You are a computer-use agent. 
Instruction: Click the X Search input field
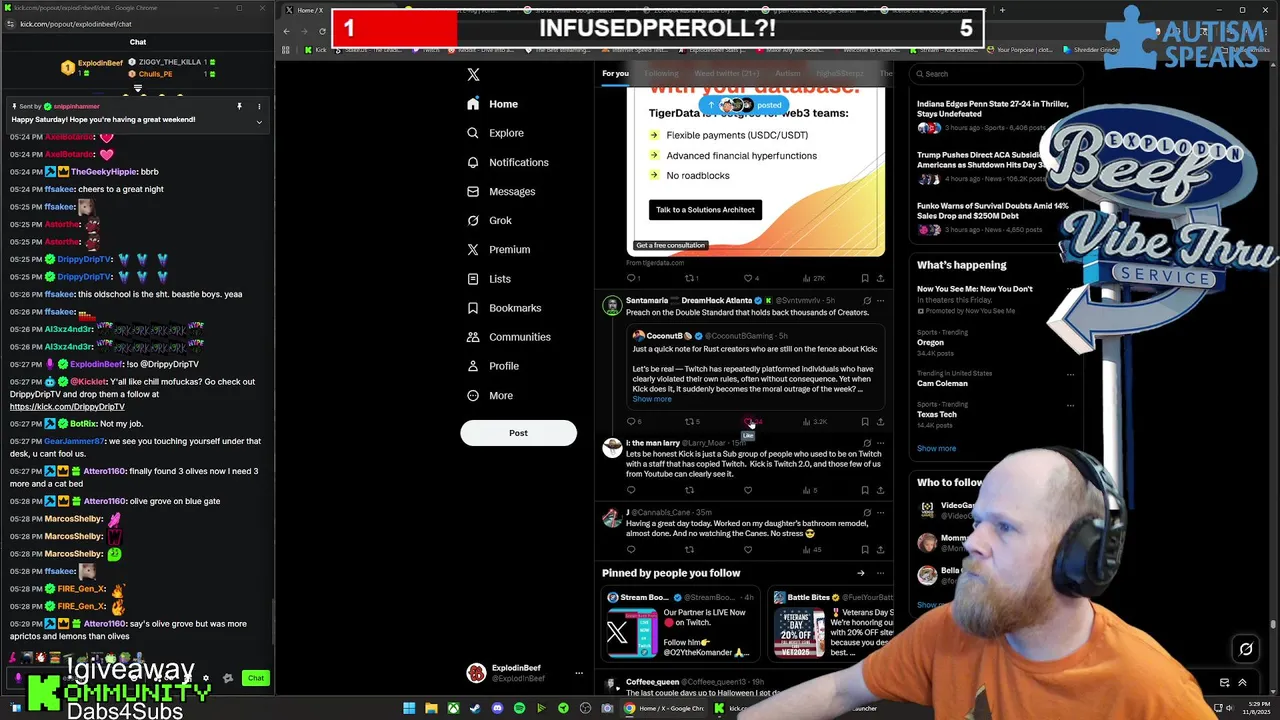995,74
